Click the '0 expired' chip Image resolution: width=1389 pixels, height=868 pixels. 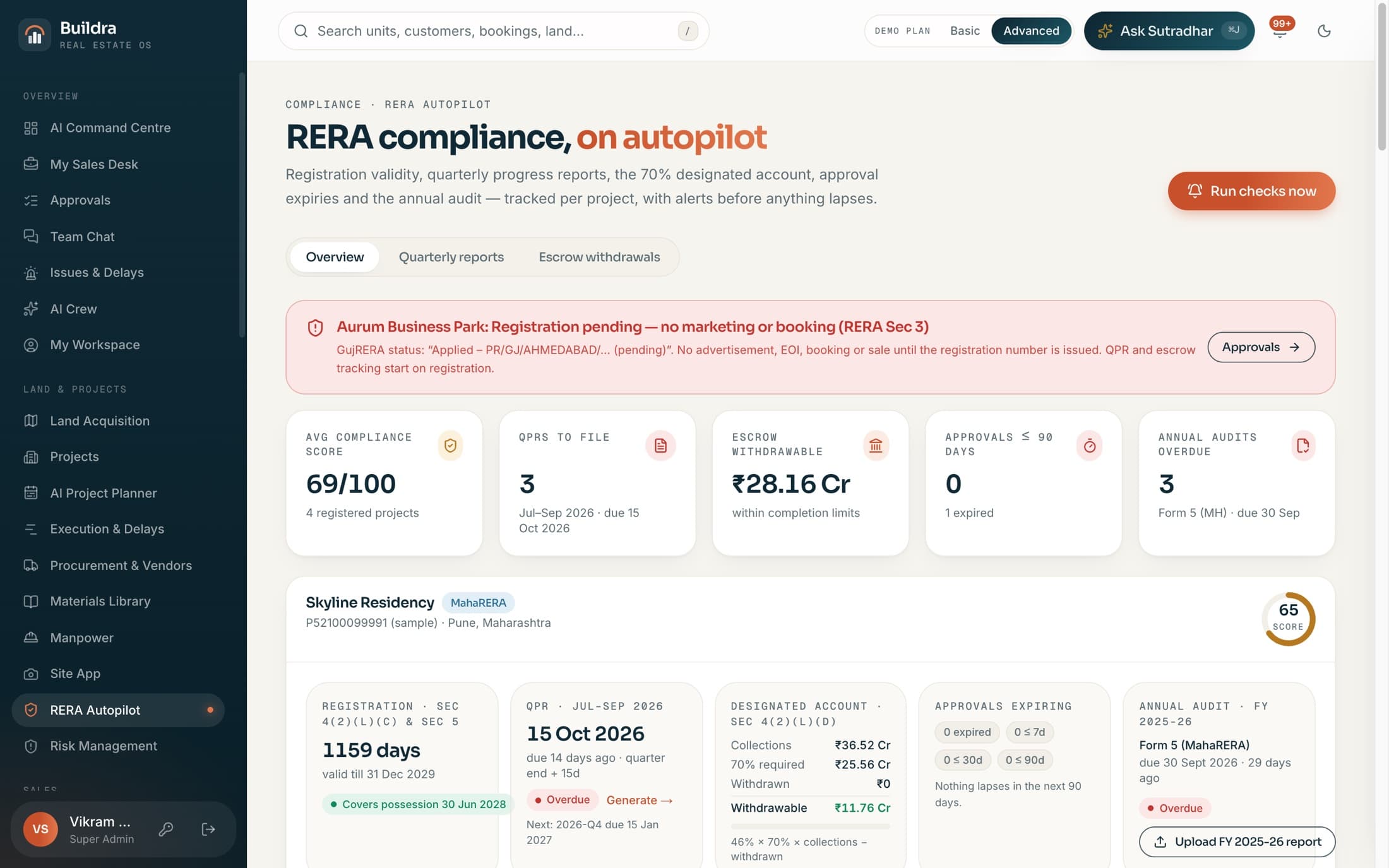[967, 732]
